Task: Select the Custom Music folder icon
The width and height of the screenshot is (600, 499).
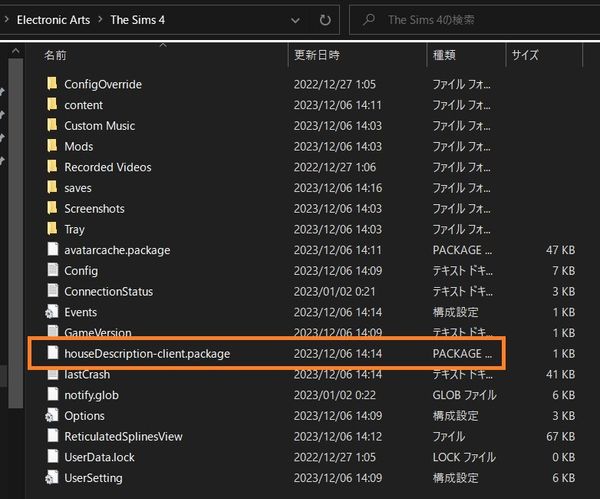Action: click(52, 125)
